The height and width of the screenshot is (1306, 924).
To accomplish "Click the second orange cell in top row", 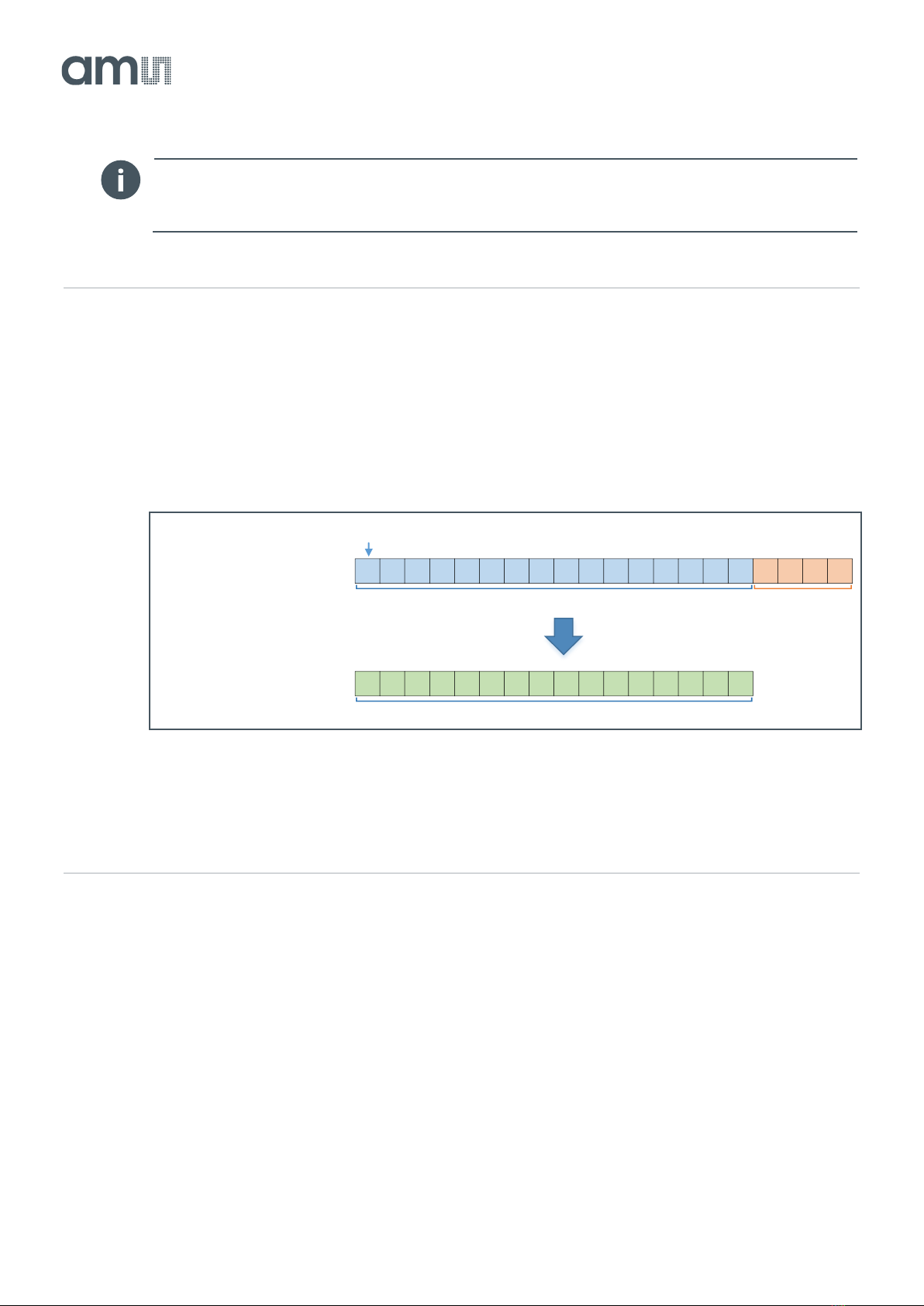I will click(790, 571).
